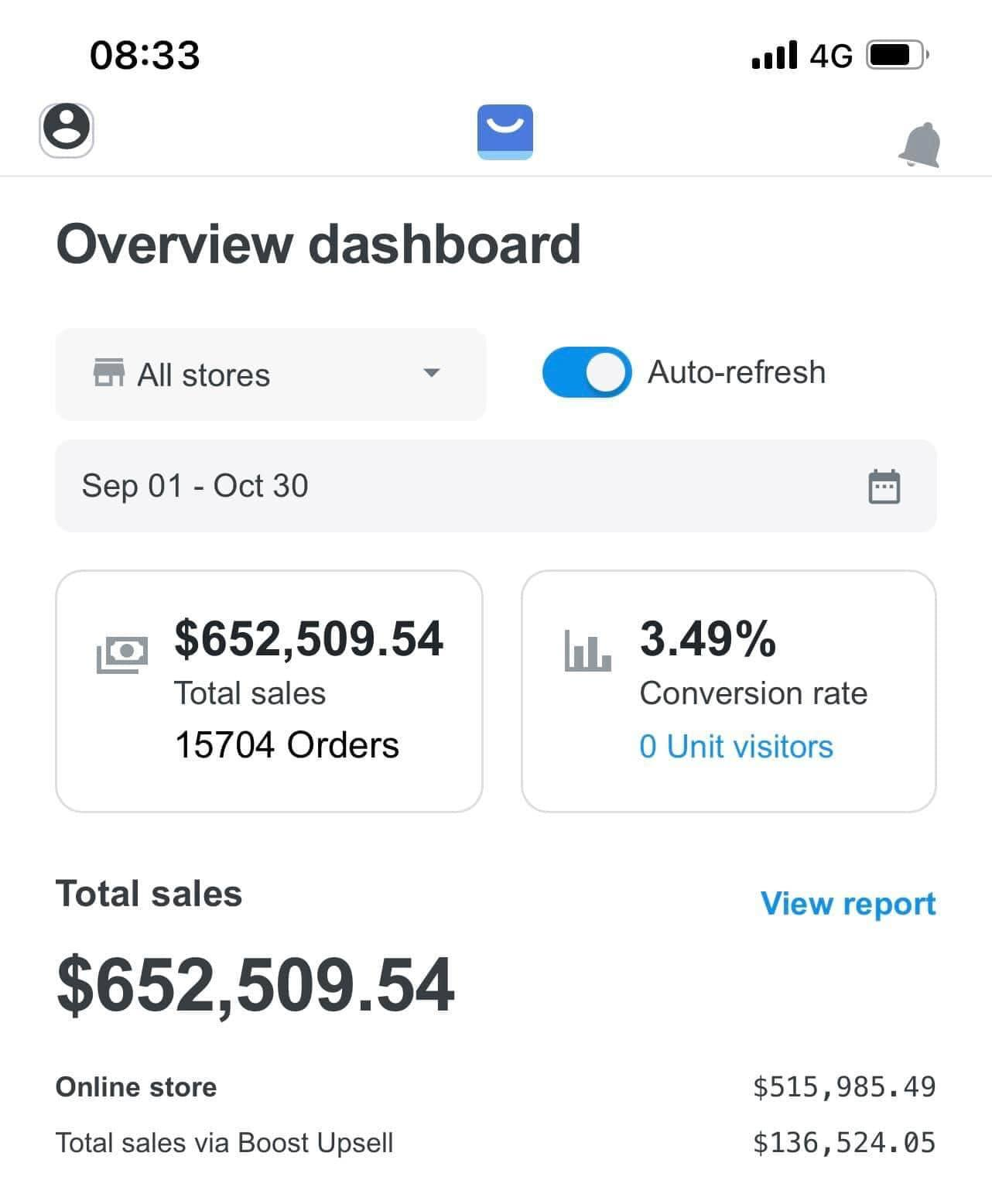The height and width of the screenshot is (1204, 992).
Task: Click the storefront icon in All stores selector
Action: tap(110, 374)
